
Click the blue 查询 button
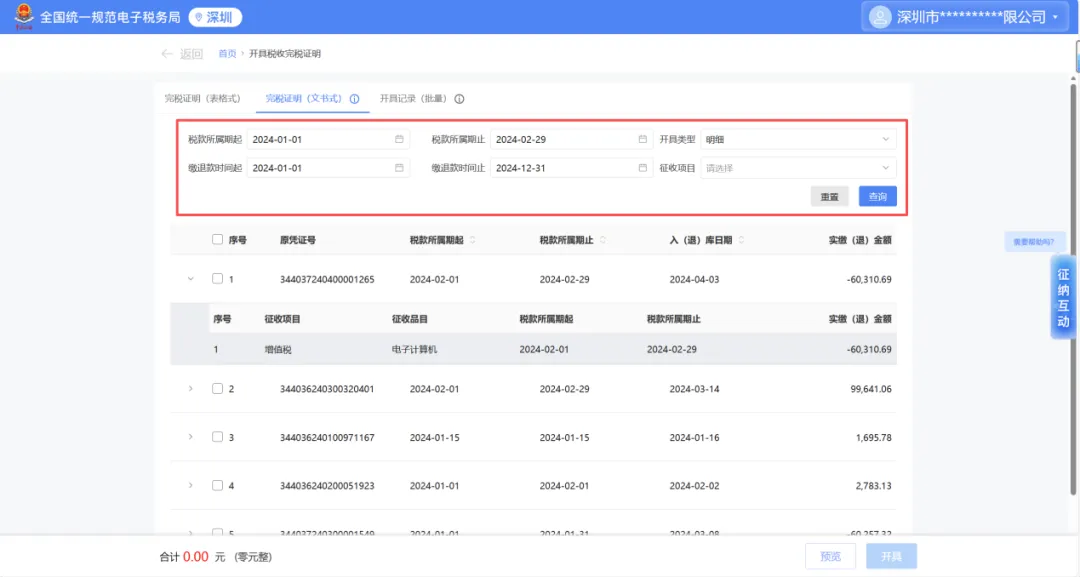pos(878,196)
